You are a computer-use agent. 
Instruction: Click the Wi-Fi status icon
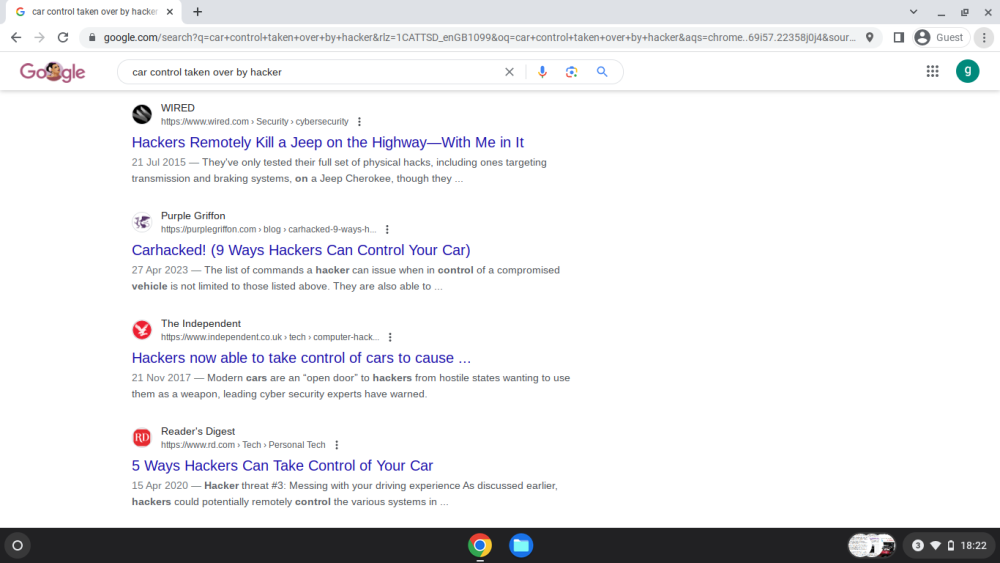936,545
